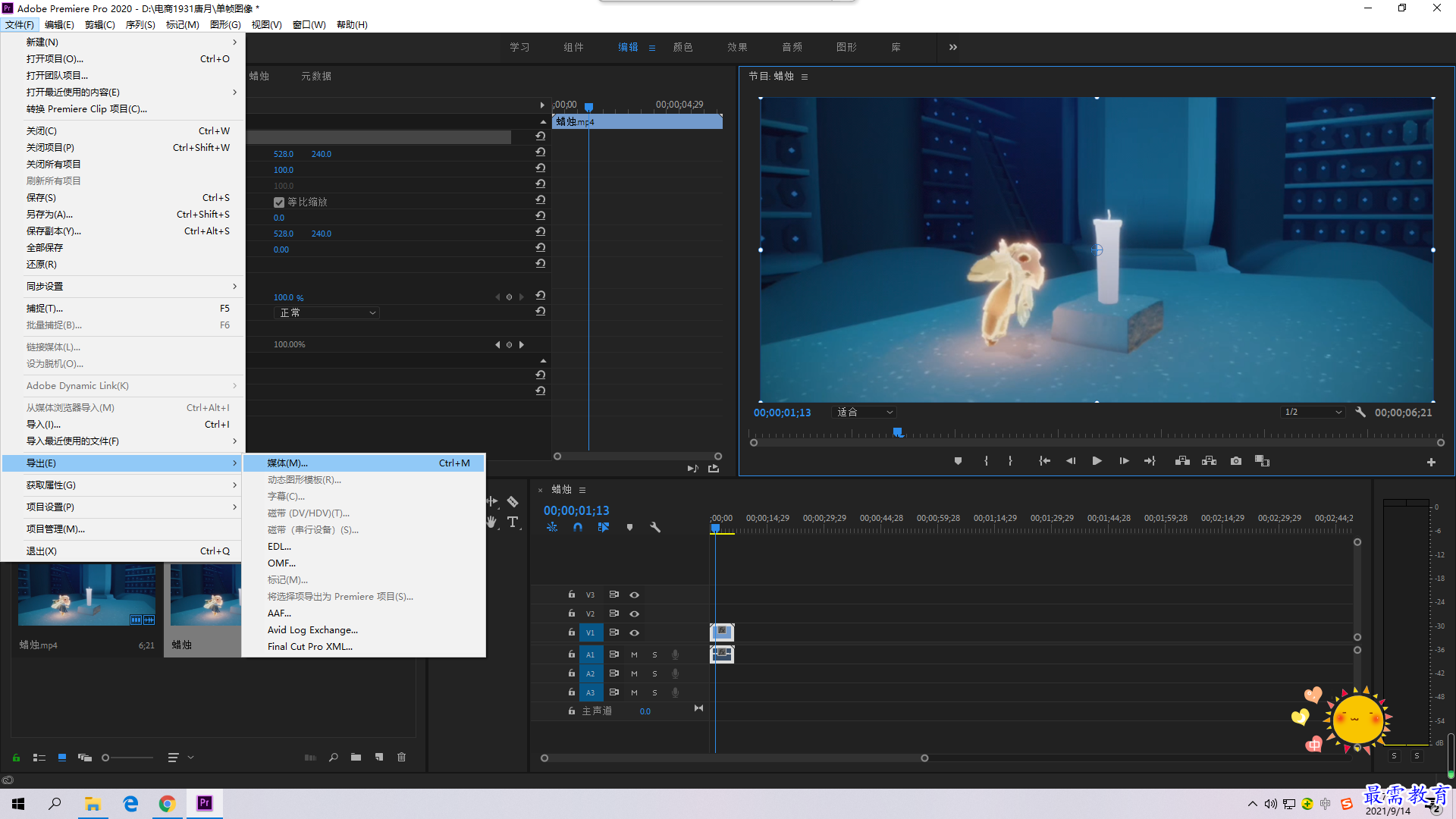Screen dimensions: 1456x819
Task: Step forward one frame in program monitor
Action: tap(1124, 461)
